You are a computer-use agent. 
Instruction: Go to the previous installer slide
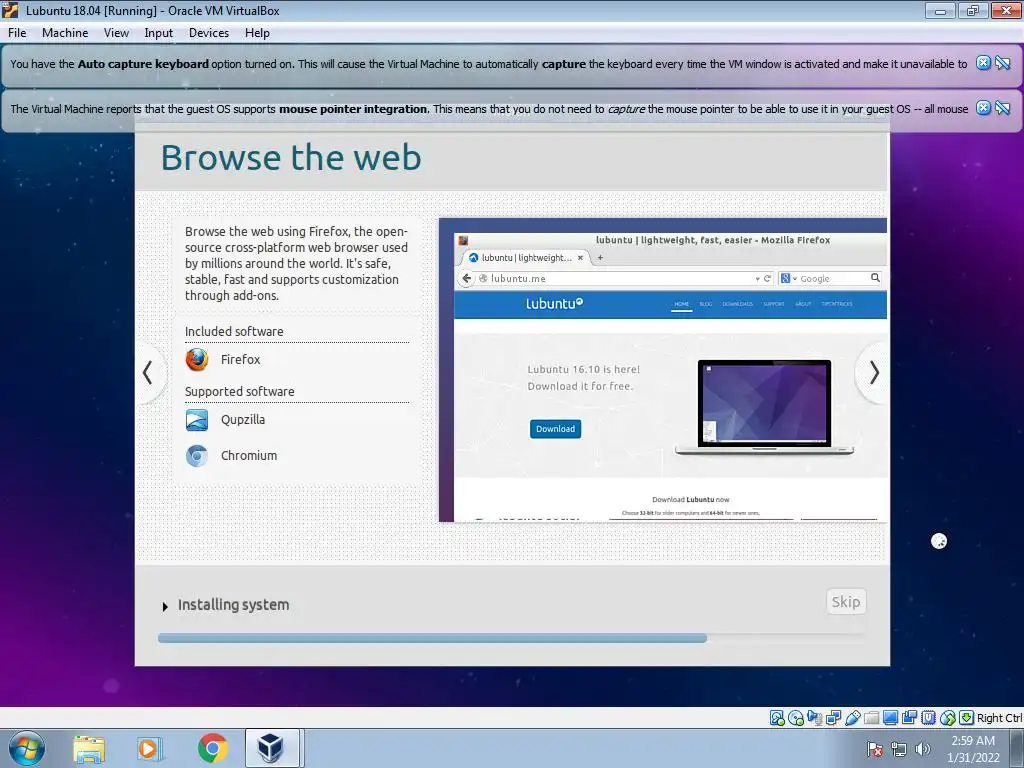point(148,373)
